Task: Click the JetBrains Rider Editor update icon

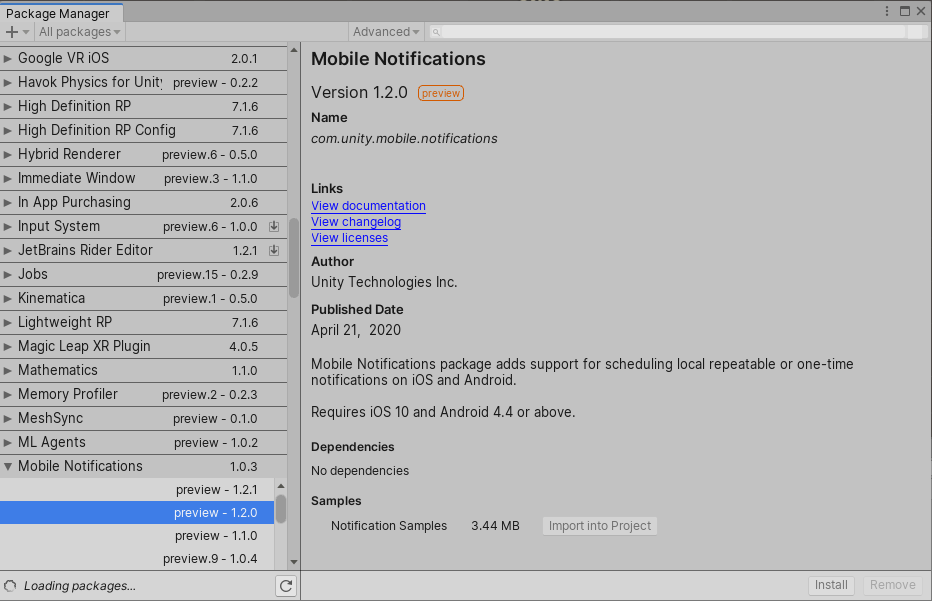Action: click(x=274, y=250)
